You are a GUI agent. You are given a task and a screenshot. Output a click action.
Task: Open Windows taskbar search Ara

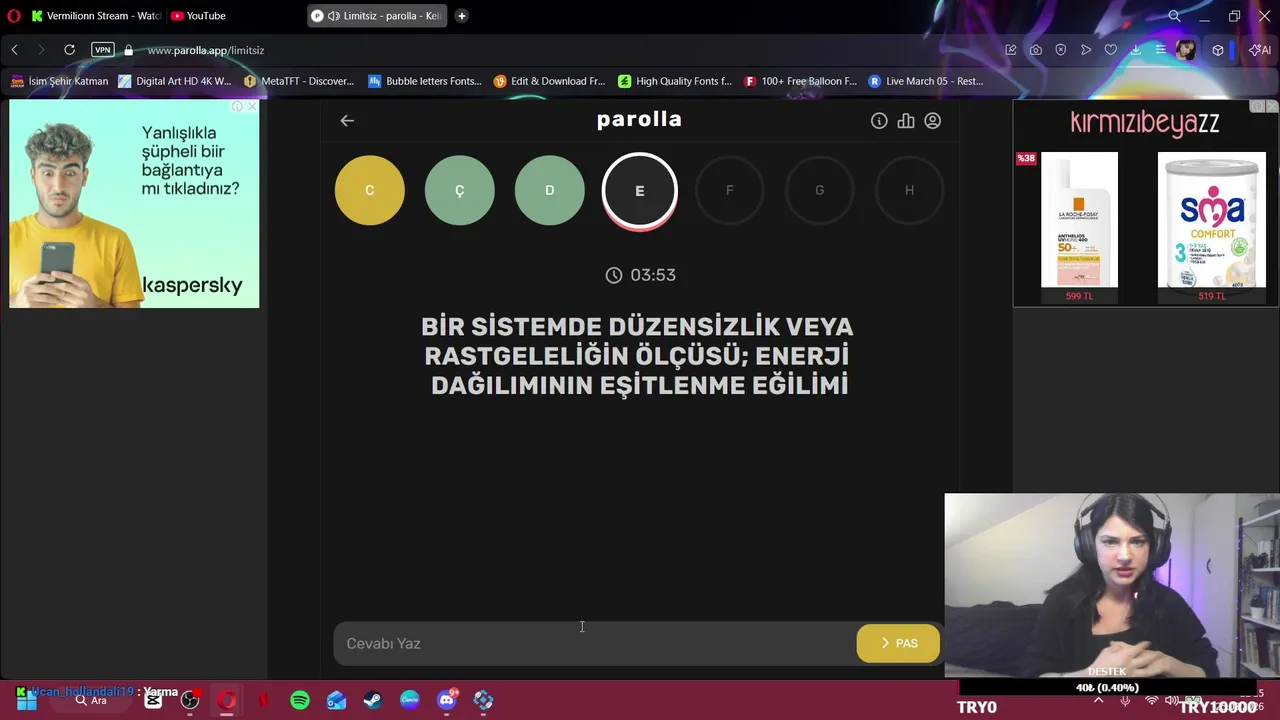(x=91, y=701)
